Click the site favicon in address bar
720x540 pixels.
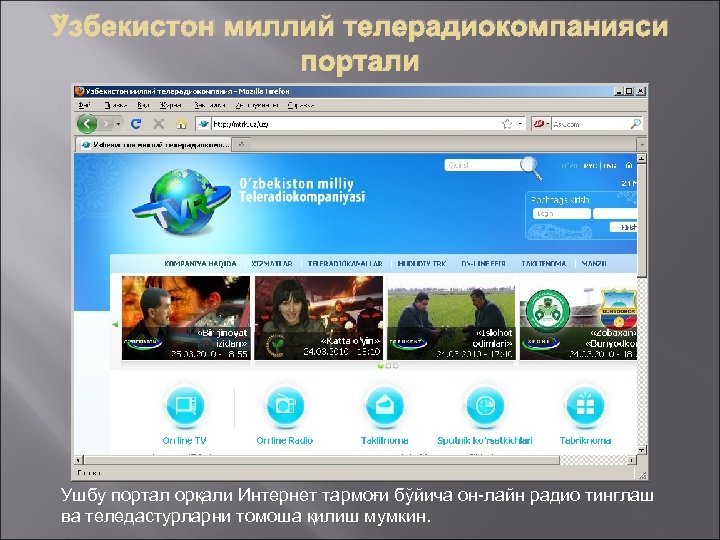click(x=204, y=124)
